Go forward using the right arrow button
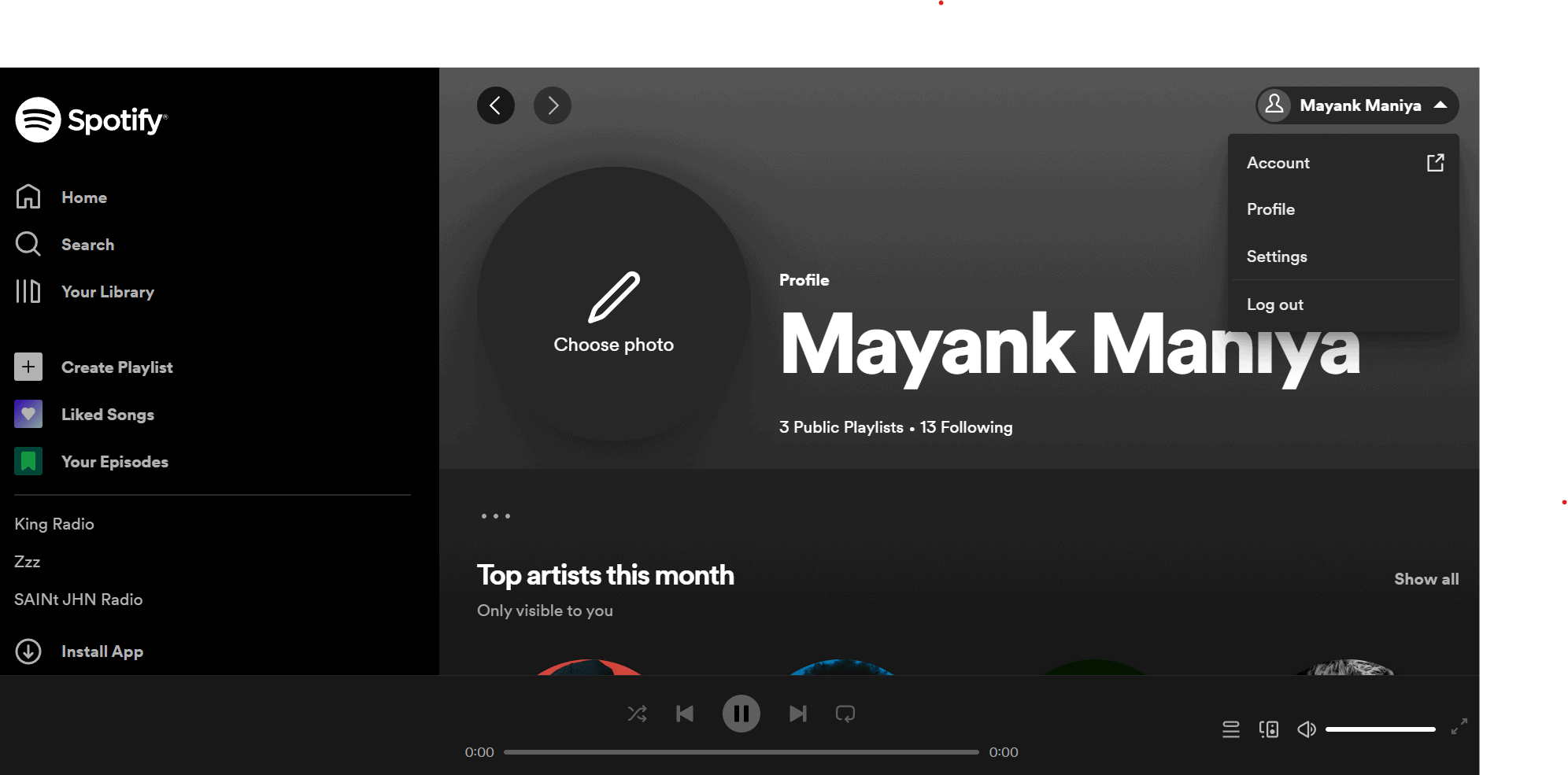1568x775 pixels. click(553, 105)
